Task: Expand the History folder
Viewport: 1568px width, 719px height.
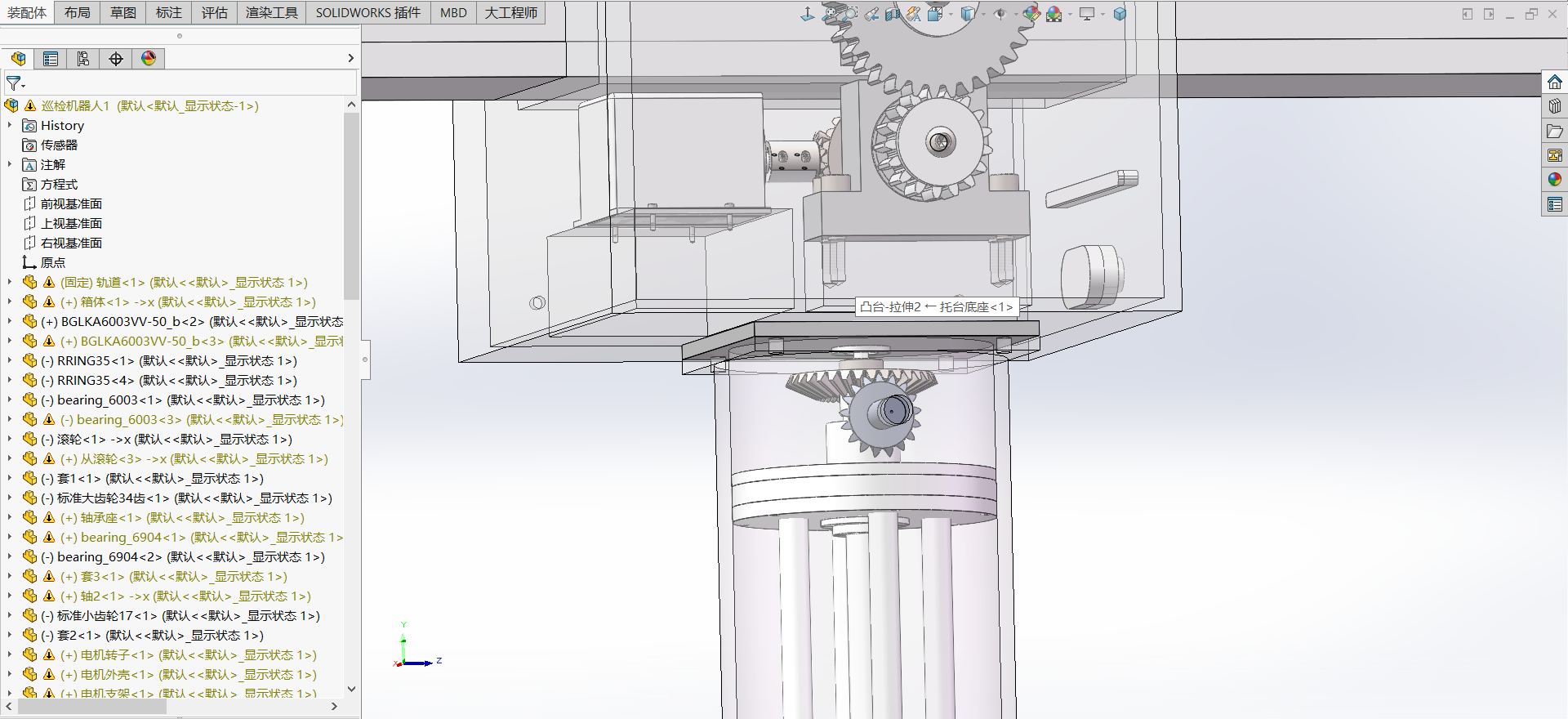Action: coord(10,125)
